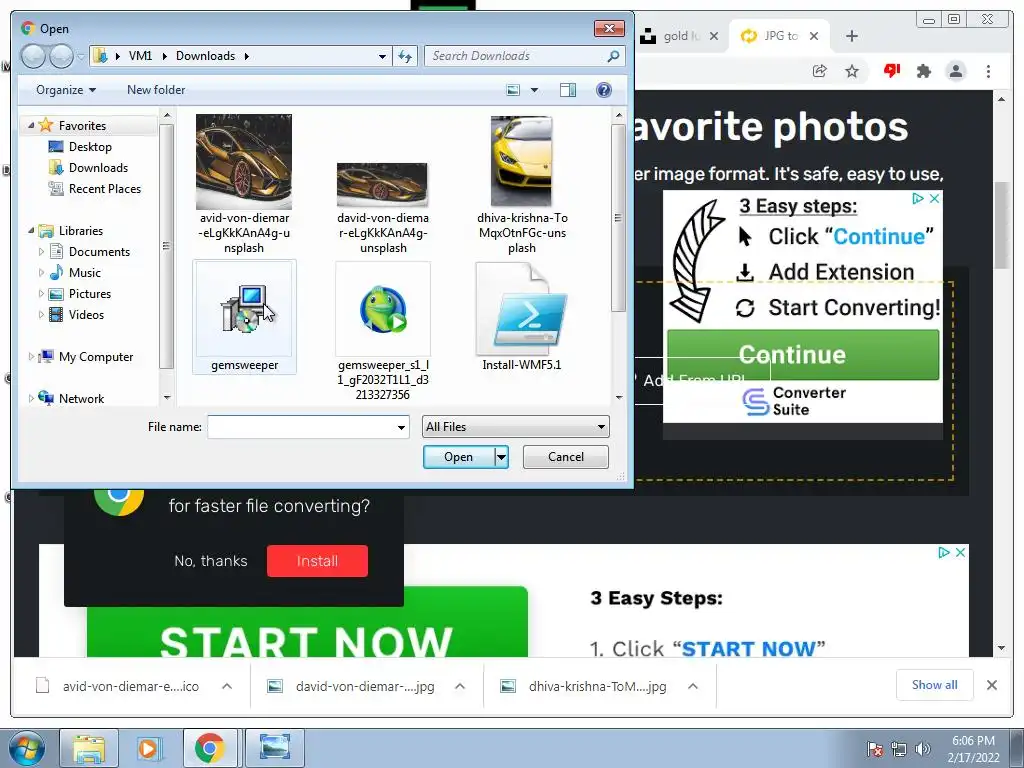Click into the File name field

(x=301, y=427)
